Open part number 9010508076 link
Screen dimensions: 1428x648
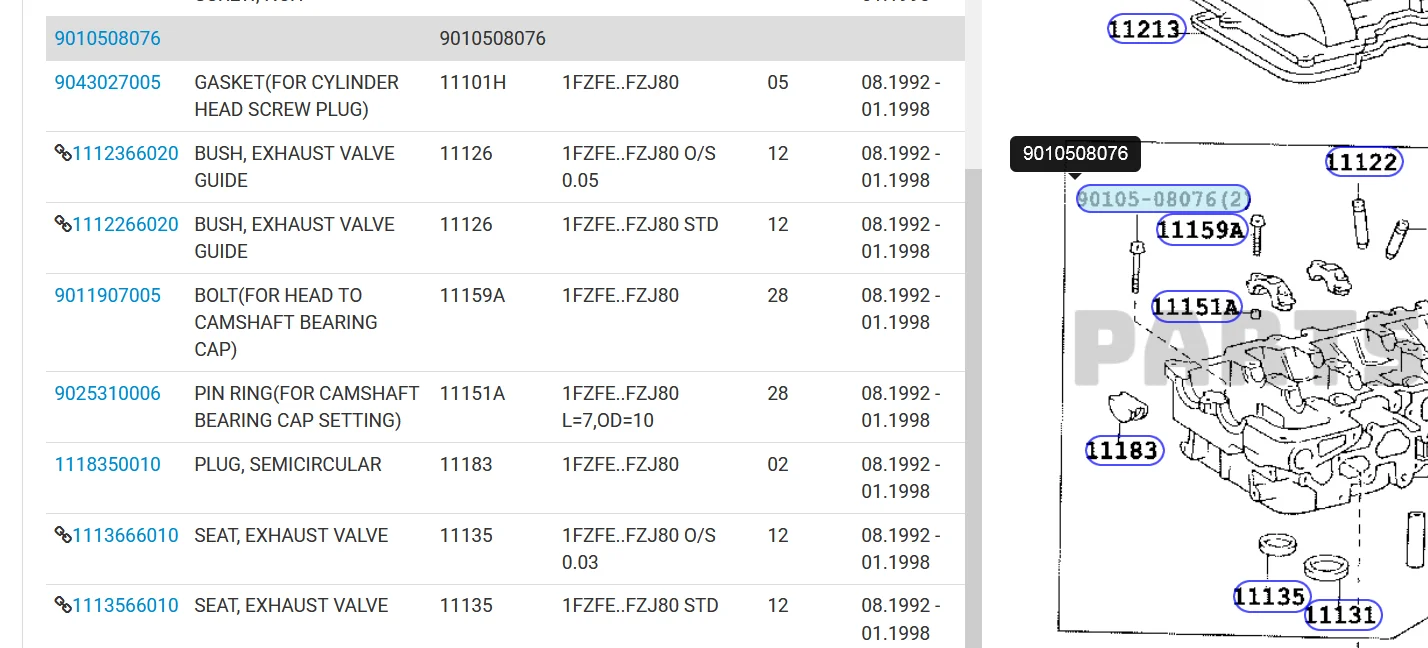[107, 39]
